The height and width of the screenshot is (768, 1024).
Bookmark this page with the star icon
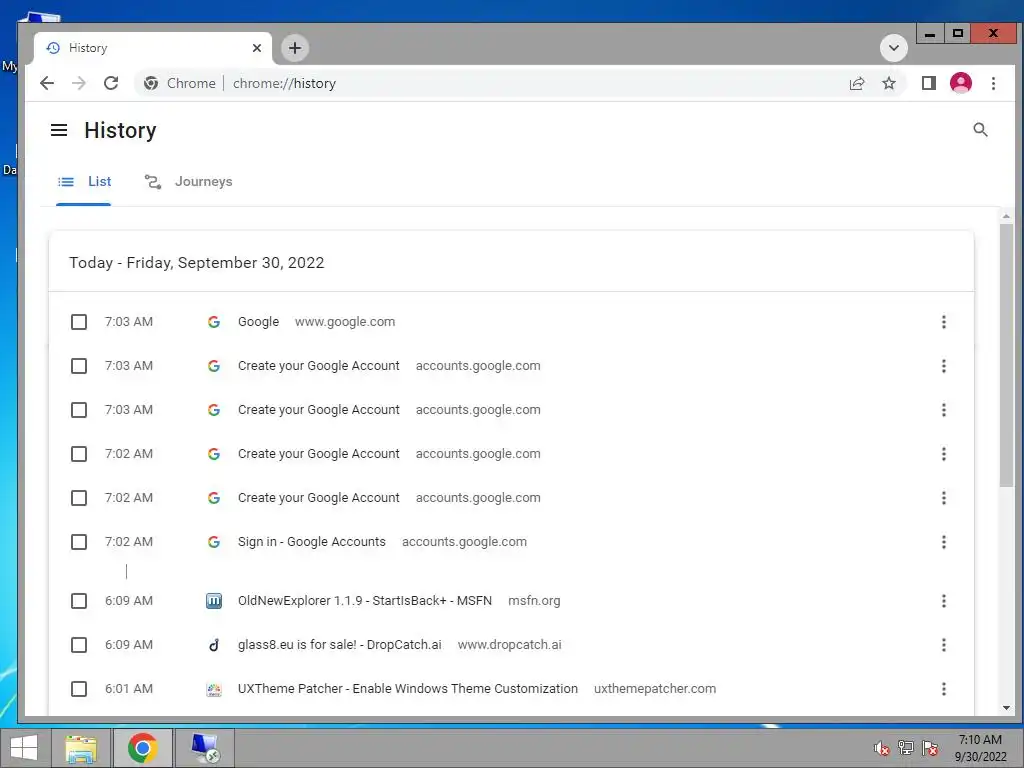889,83
